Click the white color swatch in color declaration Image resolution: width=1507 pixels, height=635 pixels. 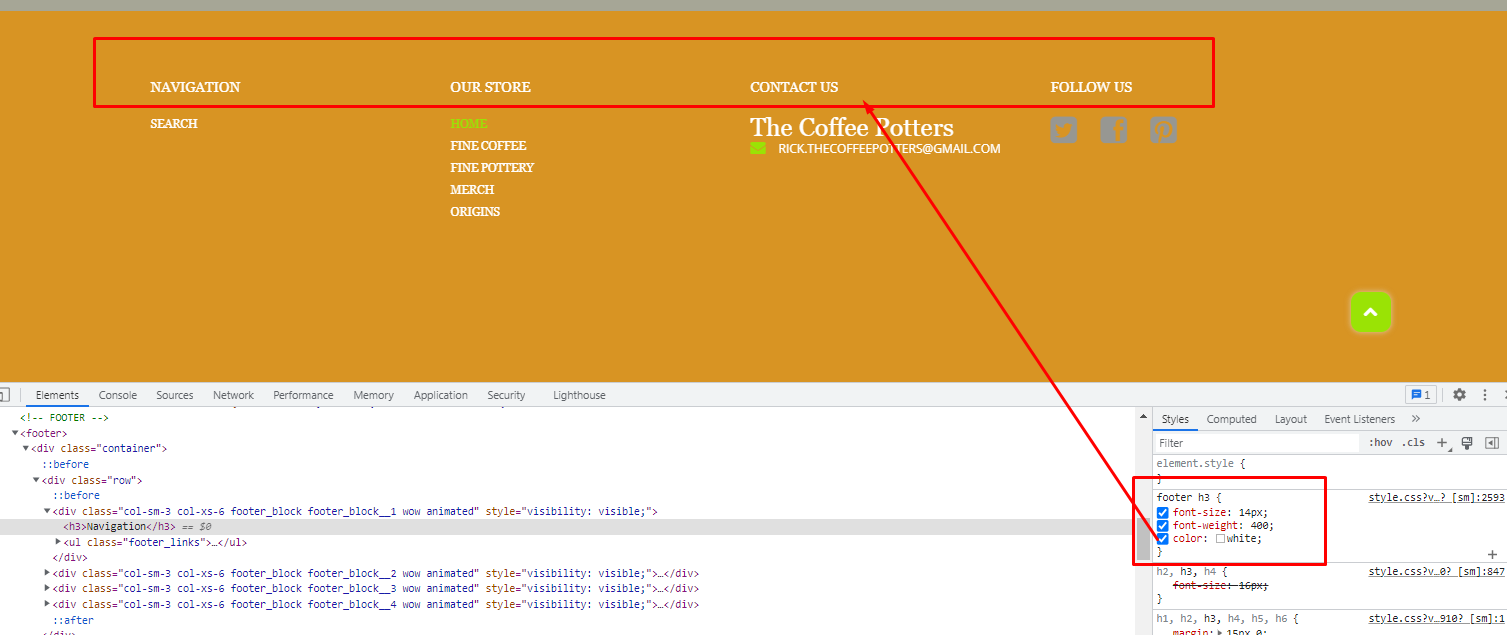pos(1220,538)
